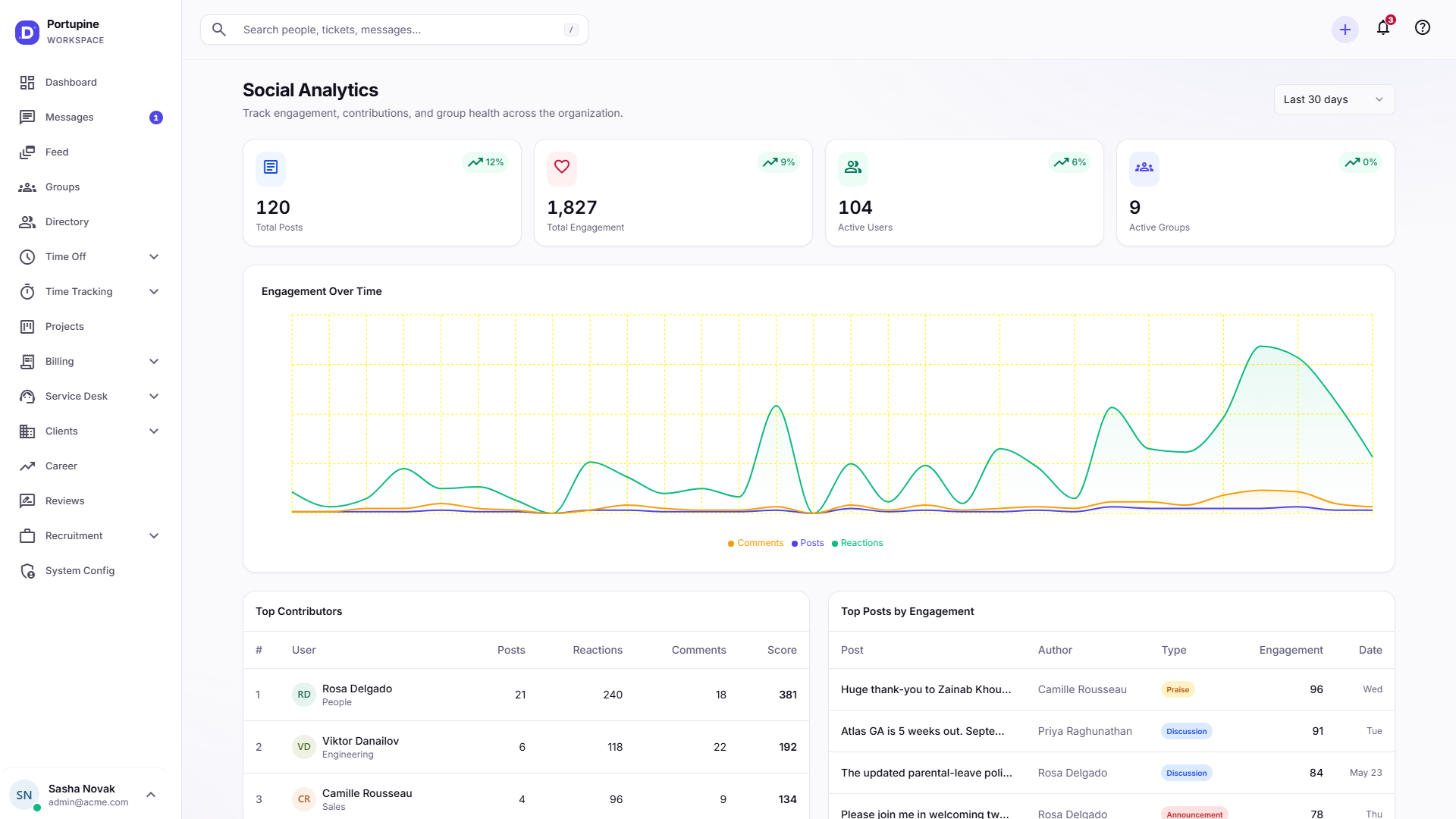Sort by the Score column header
1456x819 pixels.
[782, 650]
